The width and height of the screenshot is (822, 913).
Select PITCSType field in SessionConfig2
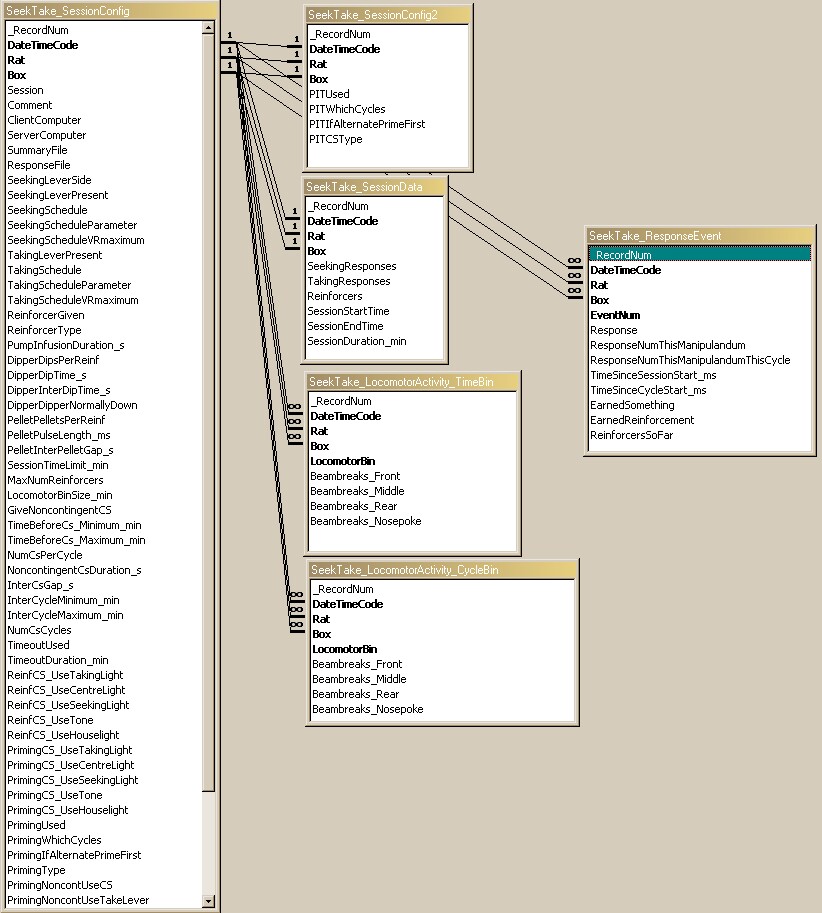point(335,139)
